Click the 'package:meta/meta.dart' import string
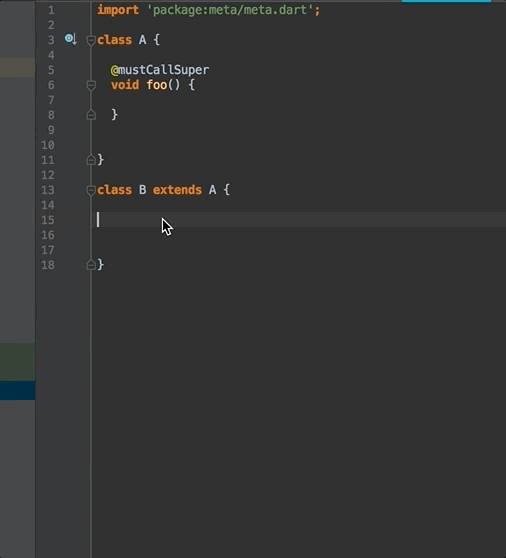The image size is (506, 558). coord(230,10)
